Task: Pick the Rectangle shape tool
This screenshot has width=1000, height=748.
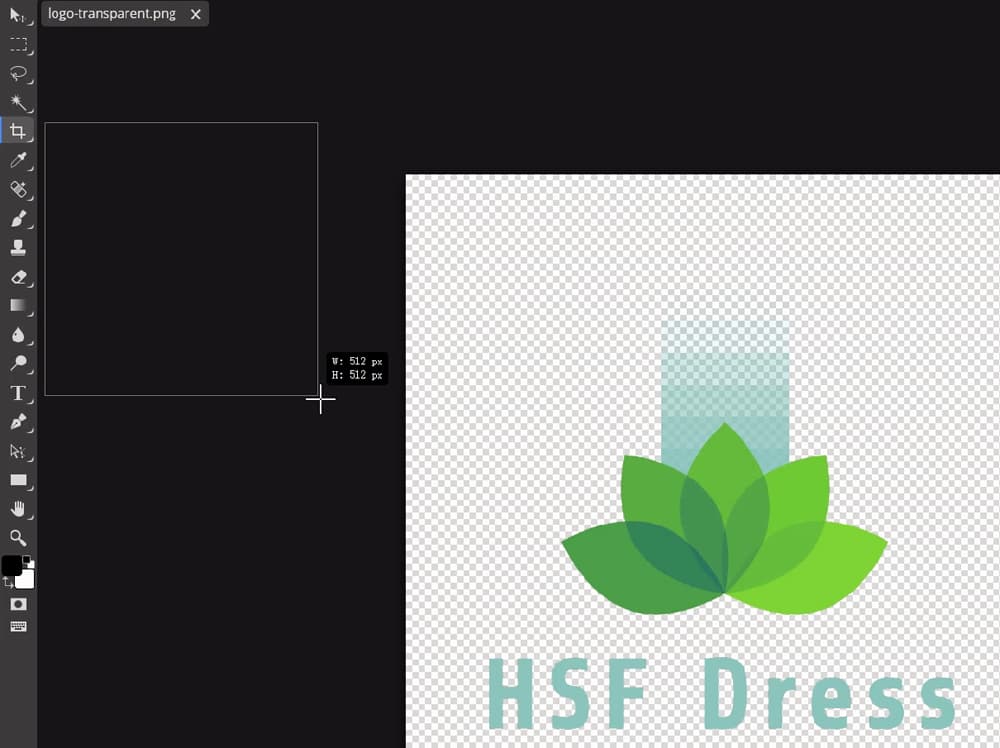Action: (x=18, y=480)
